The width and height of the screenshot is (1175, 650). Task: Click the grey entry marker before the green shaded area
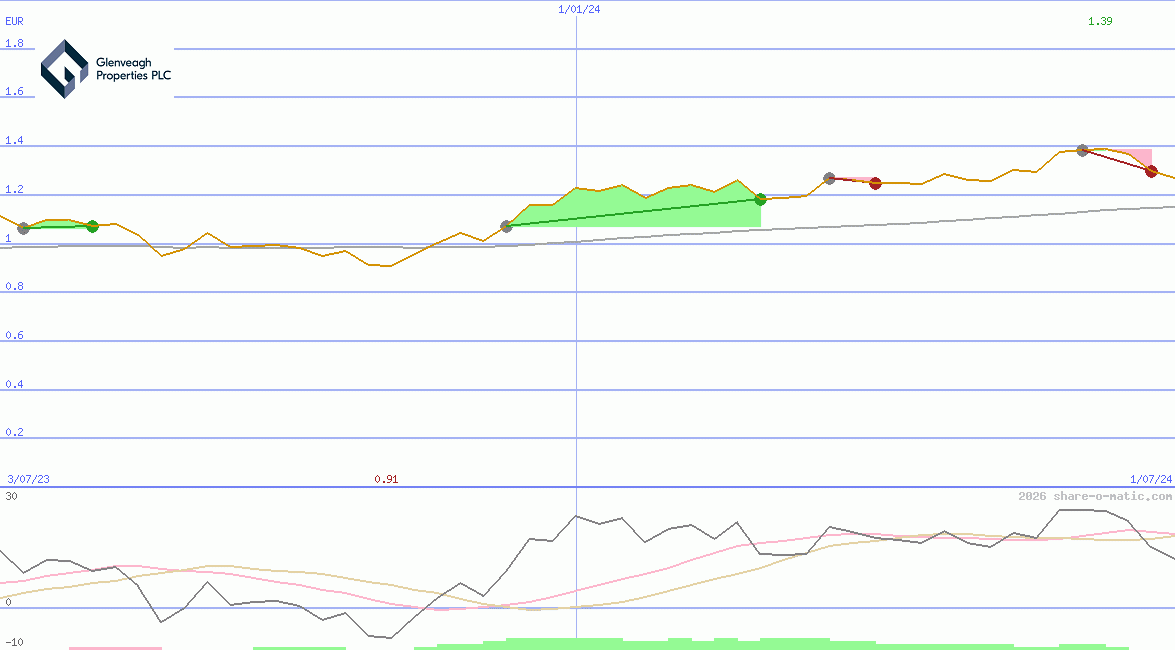[507, 226]
